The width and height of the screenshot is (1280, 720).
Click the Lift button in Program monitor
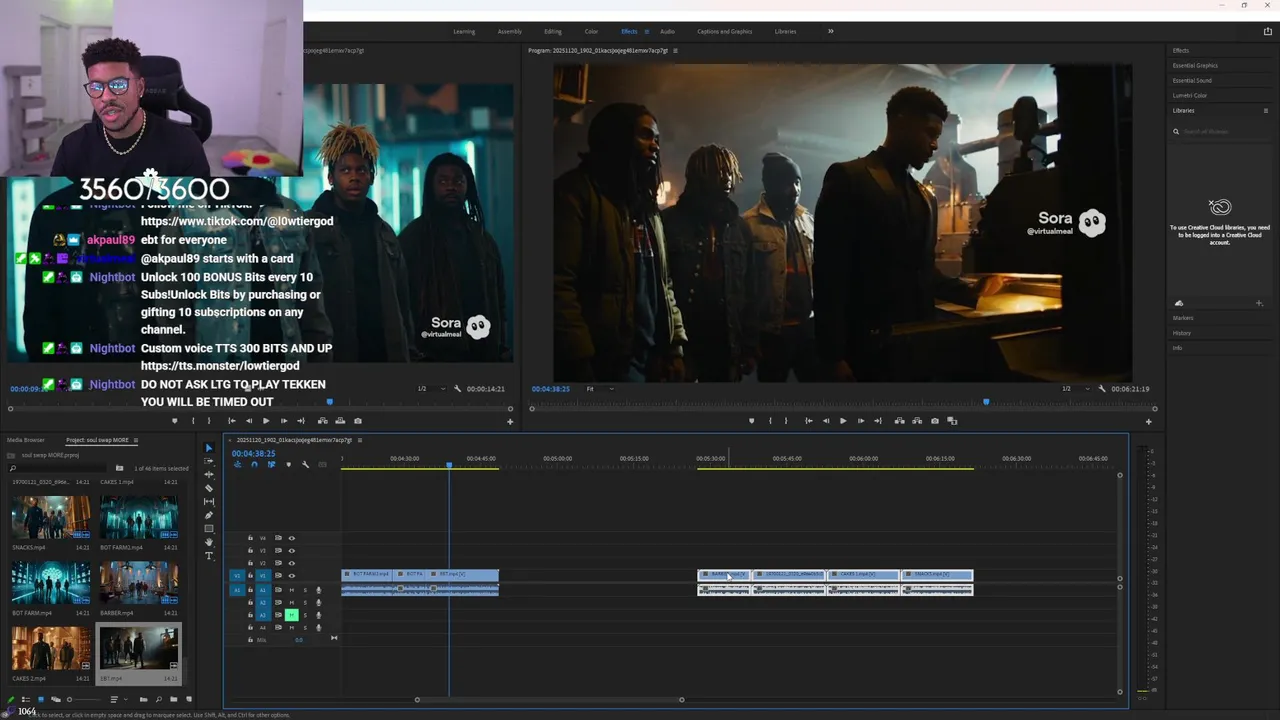(x=900, y=421)
